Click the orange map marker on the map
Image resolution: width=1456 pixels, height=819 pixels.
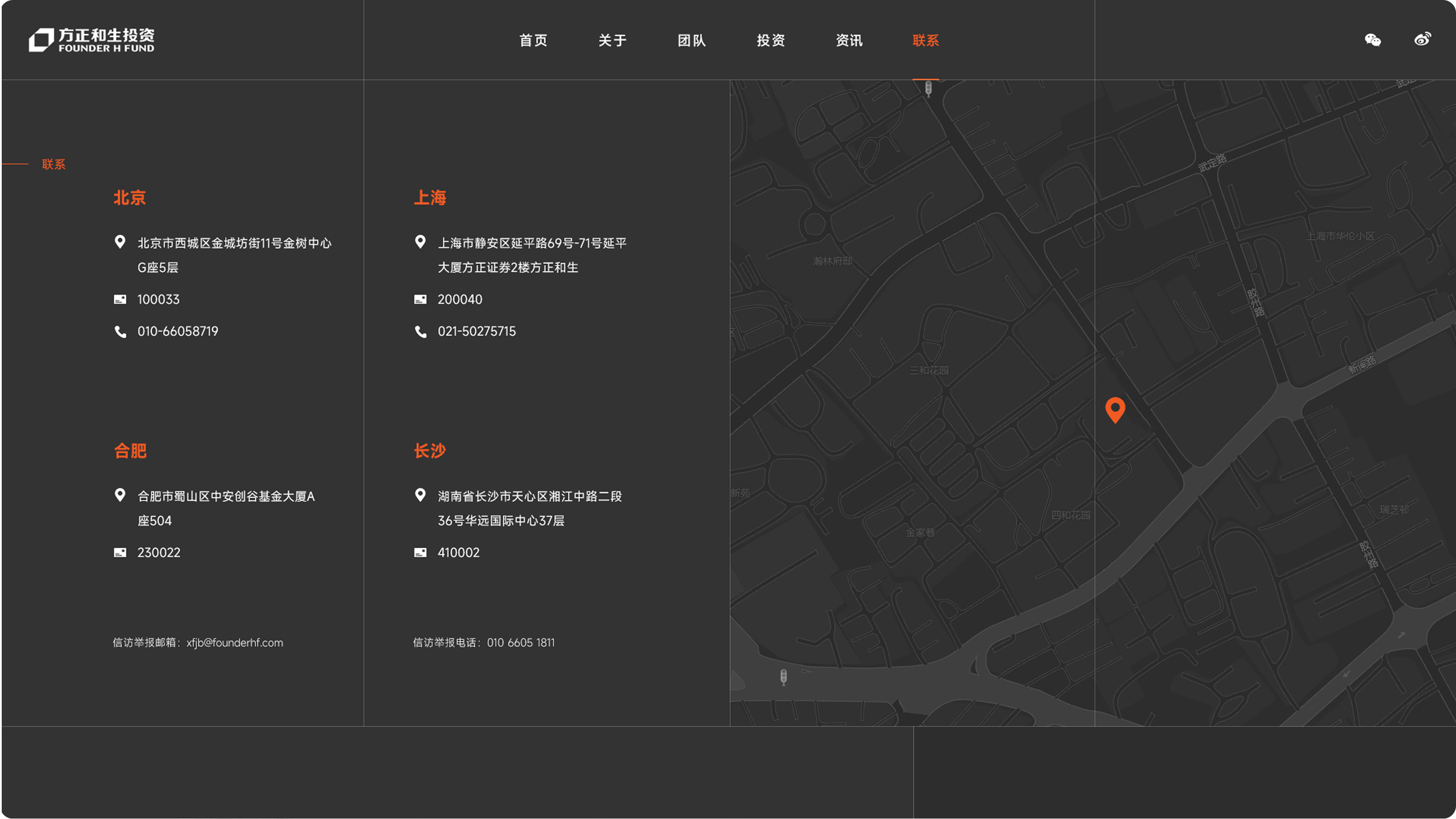tap(1115, 411)
